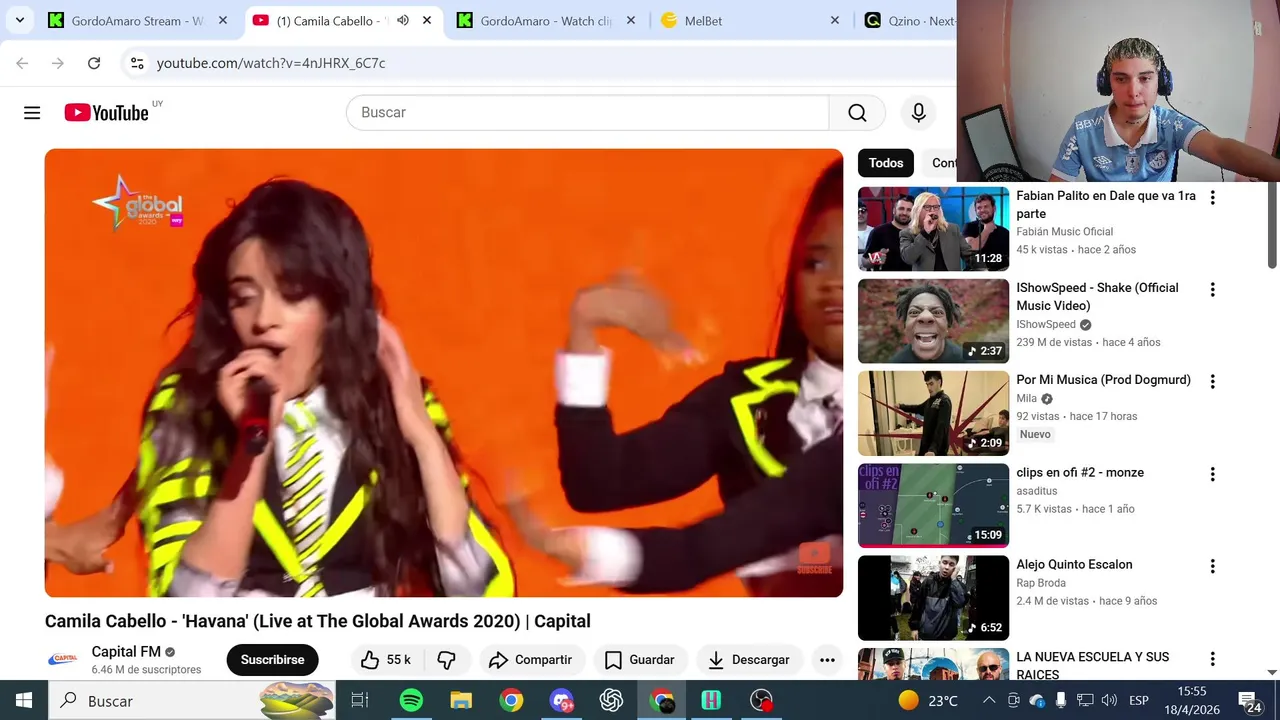
Task: Open Windows Start menu
Action: point(24,700)
